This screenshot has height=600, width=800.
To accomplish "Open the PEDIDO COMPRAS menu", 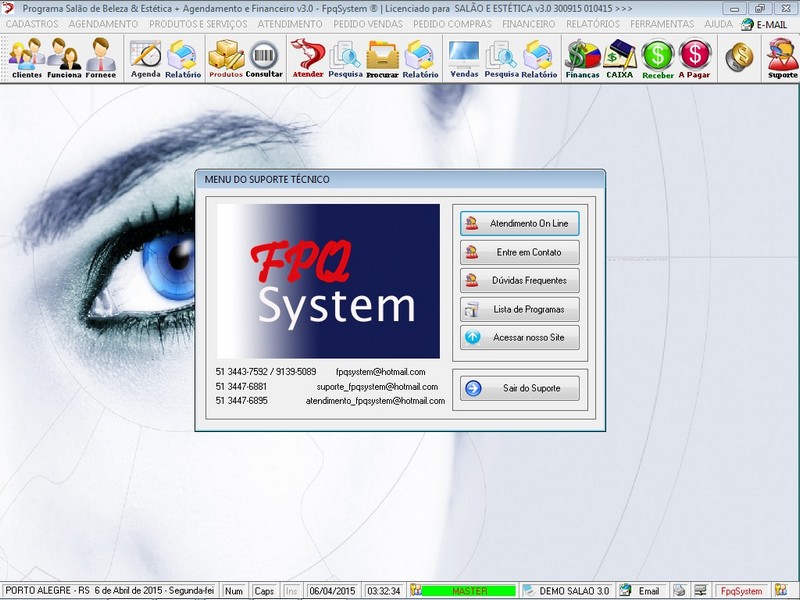I will (452, 24).
